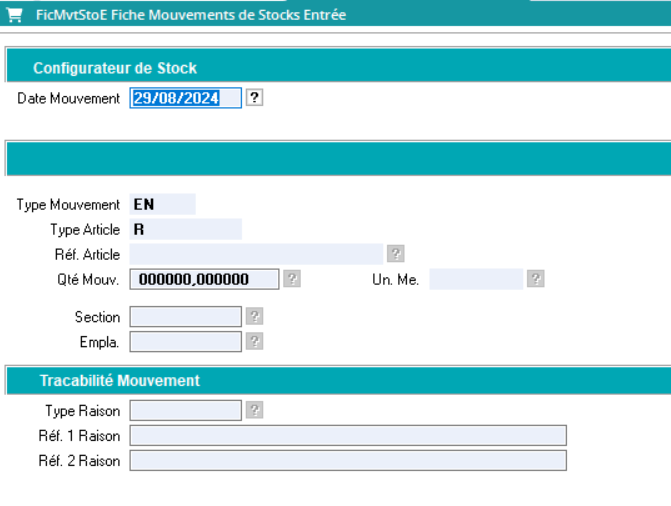Click the Date Mouvement input field
The height and width of the screenshot is (506, 671).
coord(186,98)
